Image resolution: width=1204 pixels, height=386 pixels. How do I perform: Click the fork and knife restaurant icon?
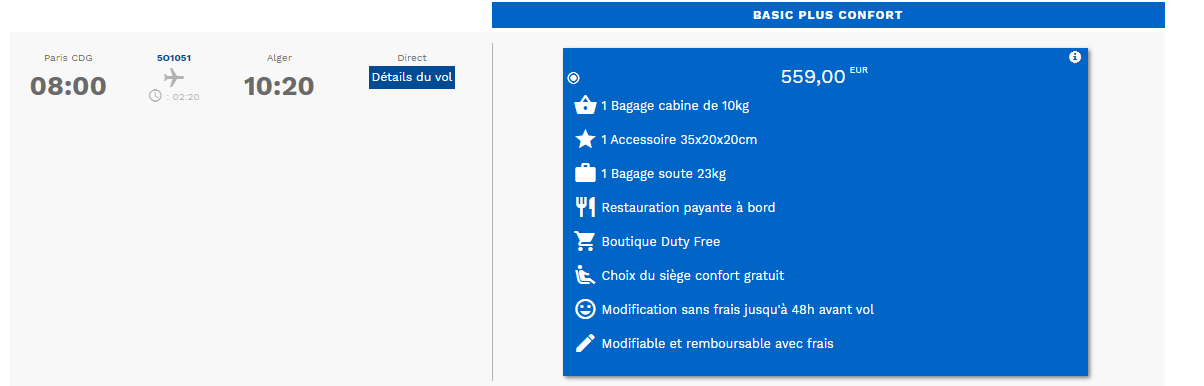pyautogui.click(x=585, y=207)
